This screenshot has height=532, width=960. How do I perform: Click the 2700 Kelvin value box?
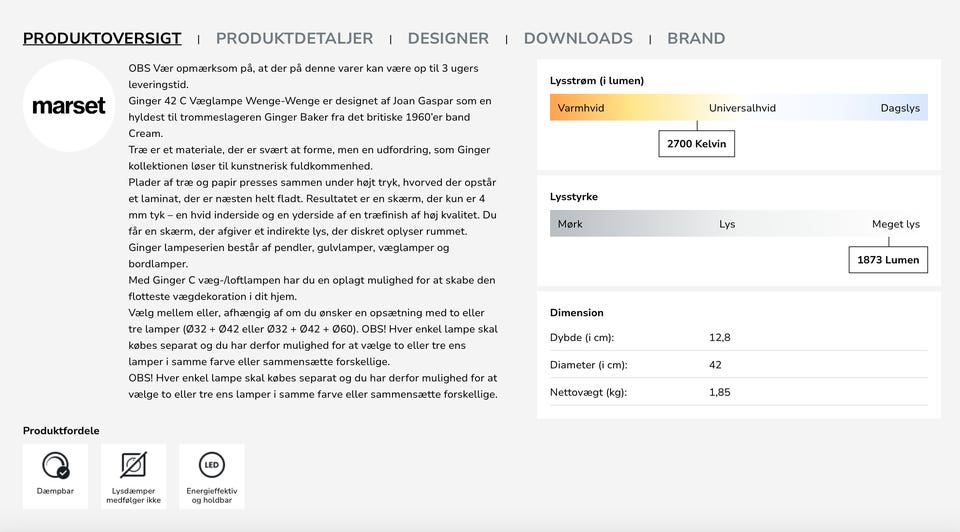(697, 144)
